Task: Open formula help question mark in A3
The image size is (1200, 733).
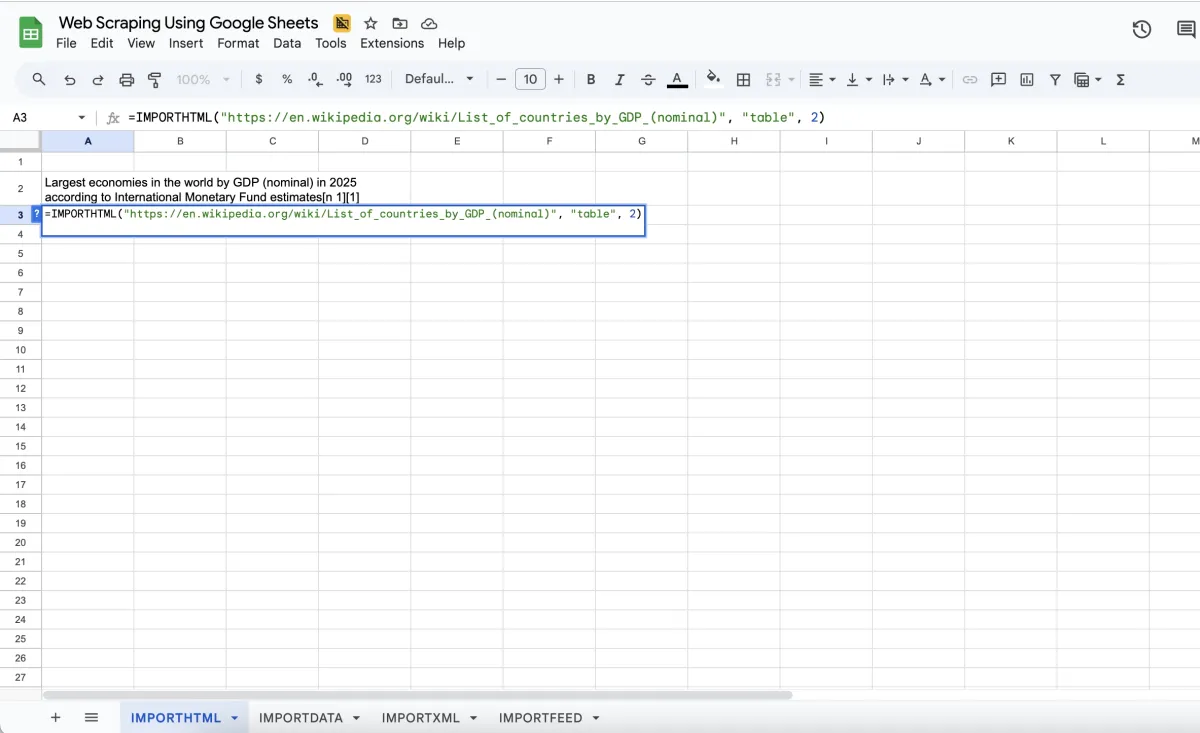Action: (37, 214)
